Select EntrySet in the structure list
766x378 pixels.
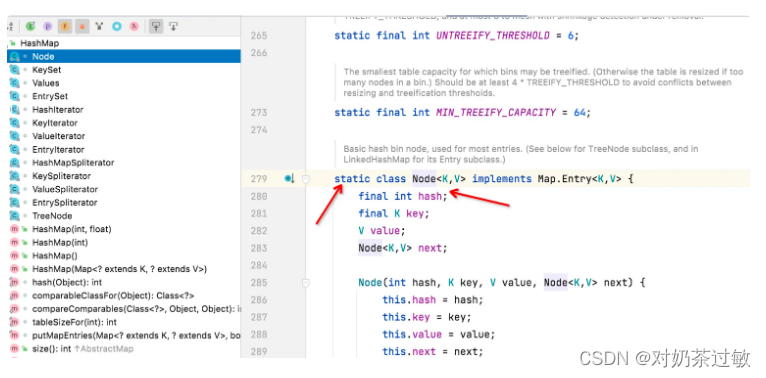[50, 96]
